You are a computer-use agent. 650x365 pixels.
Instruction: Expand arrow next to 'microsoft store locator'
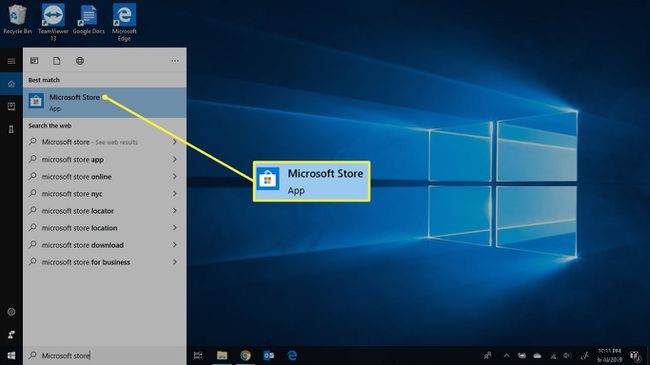click(175, 211)
